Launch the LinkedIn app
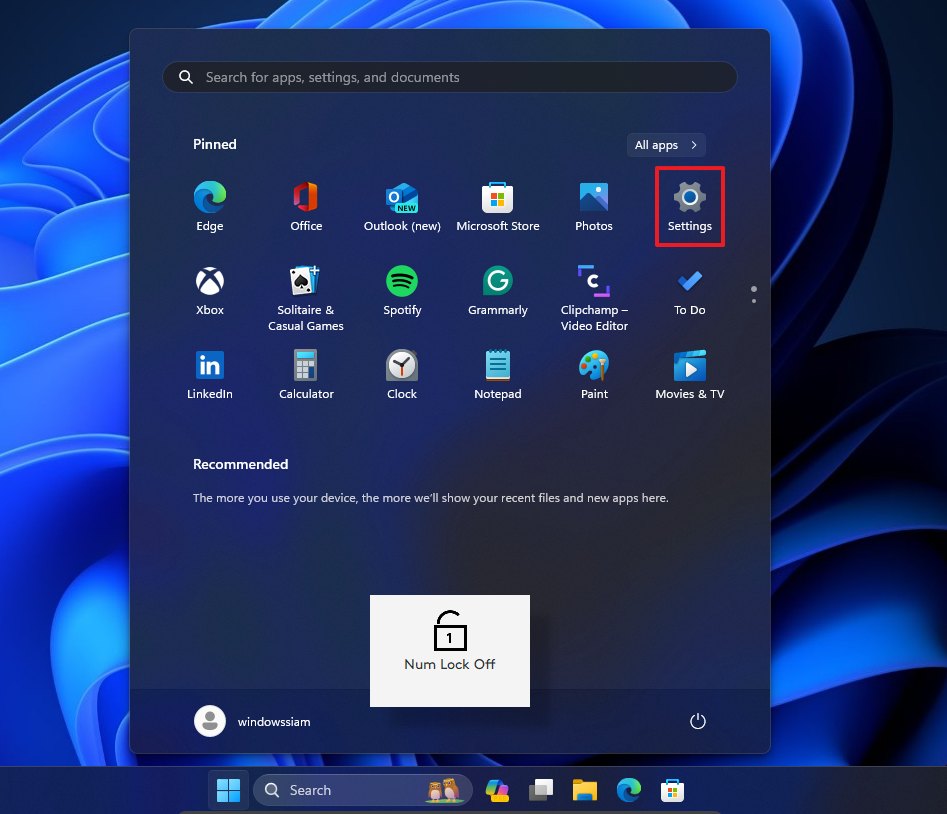This screenshot has height=814, width=947. click(210, 375)
